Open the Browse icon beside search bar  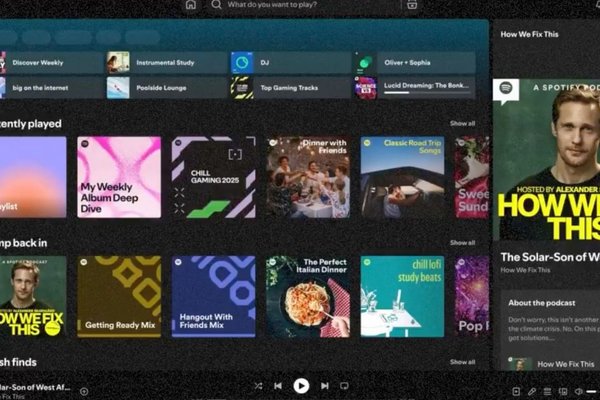412,5
